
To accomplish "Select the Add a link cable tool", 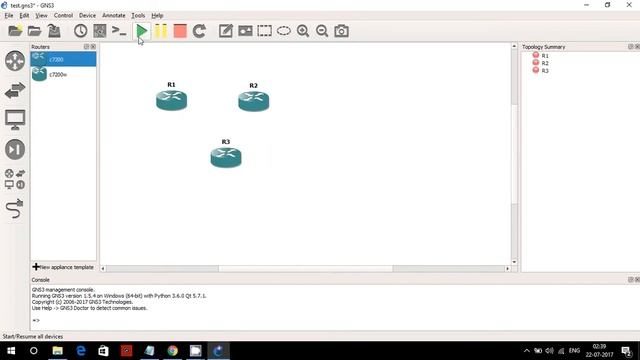I will tap(15, 209).
